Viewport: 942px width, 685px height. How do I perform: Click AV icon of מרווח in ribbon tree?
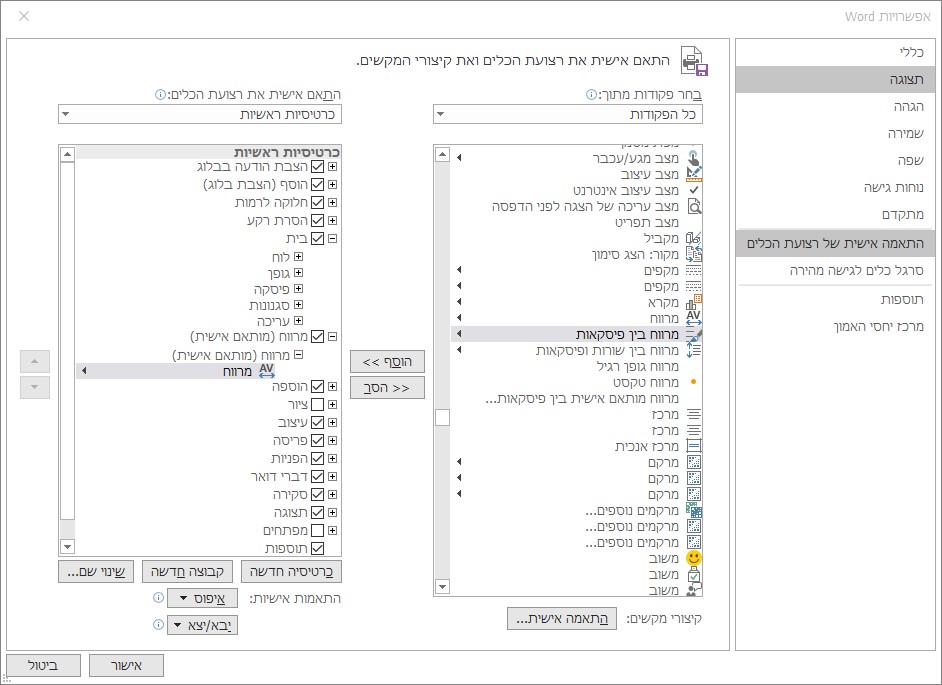point(266,371)
